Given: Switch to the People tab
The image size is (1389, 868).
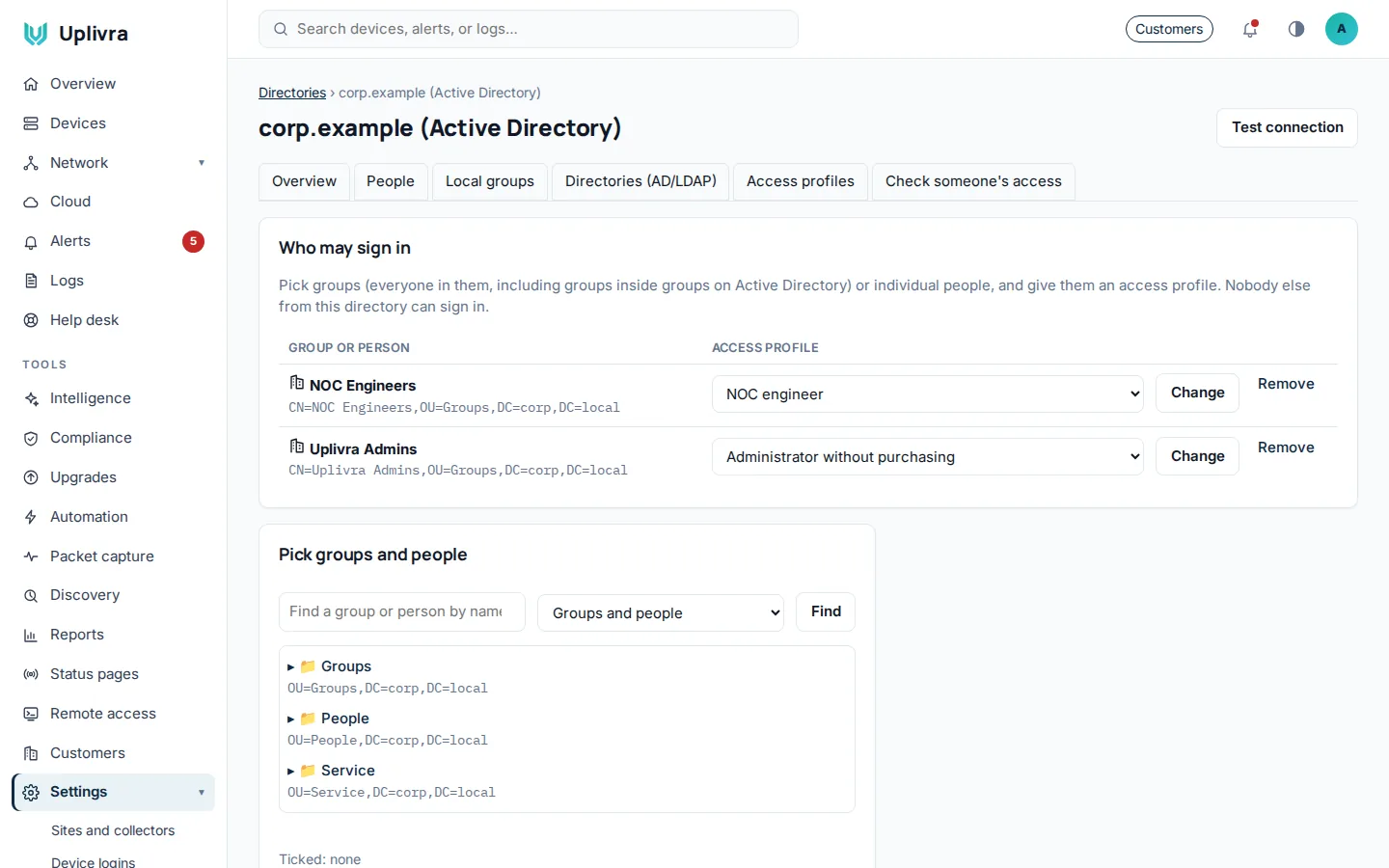Looking at the screenshot, I should (x=391, y=181).
